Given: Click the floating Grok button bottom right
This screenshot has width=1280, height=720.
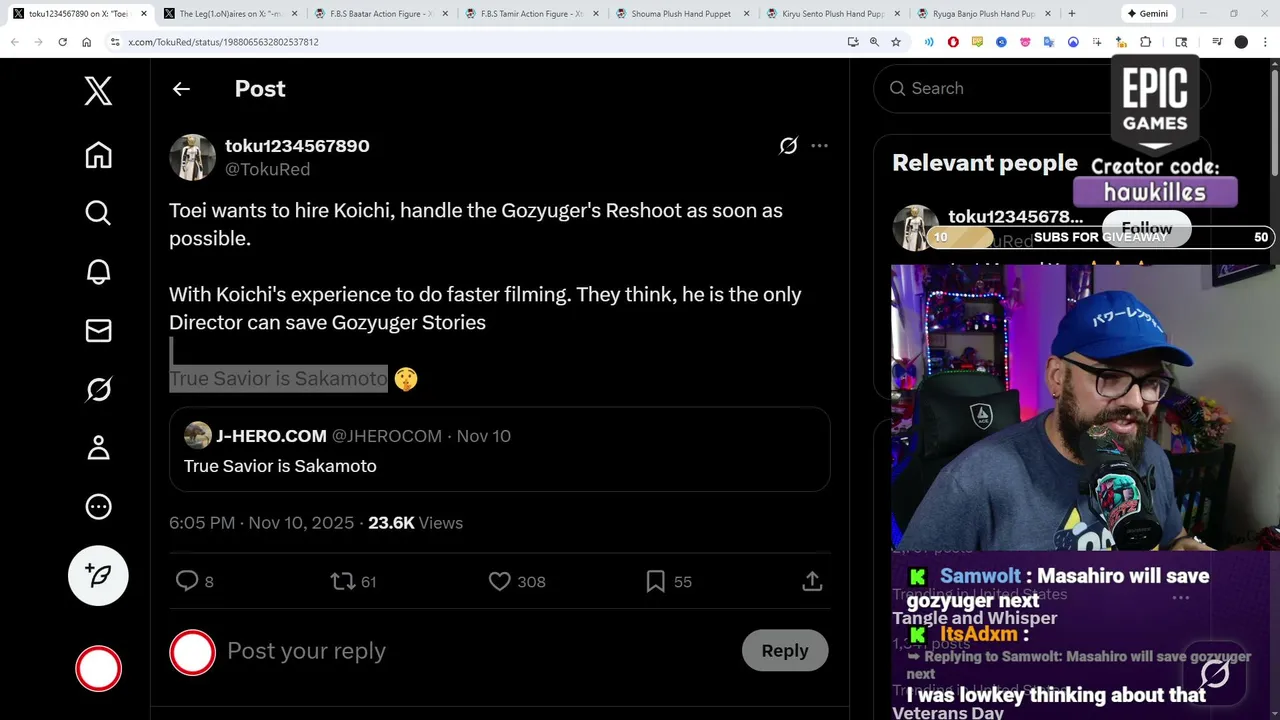Looking at the screenshot, I should coord(1215,674).
